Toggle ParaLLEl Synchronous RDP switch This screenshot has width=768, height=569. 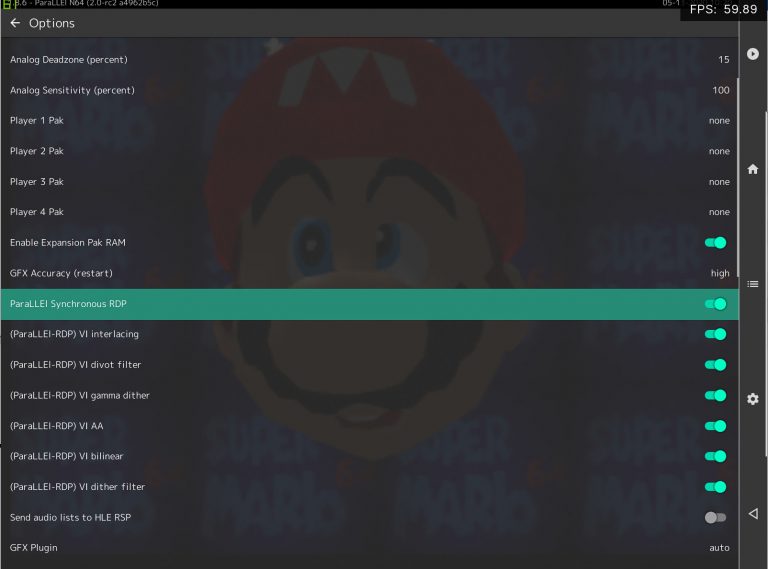pyautogui.click(x=715, y=304)
